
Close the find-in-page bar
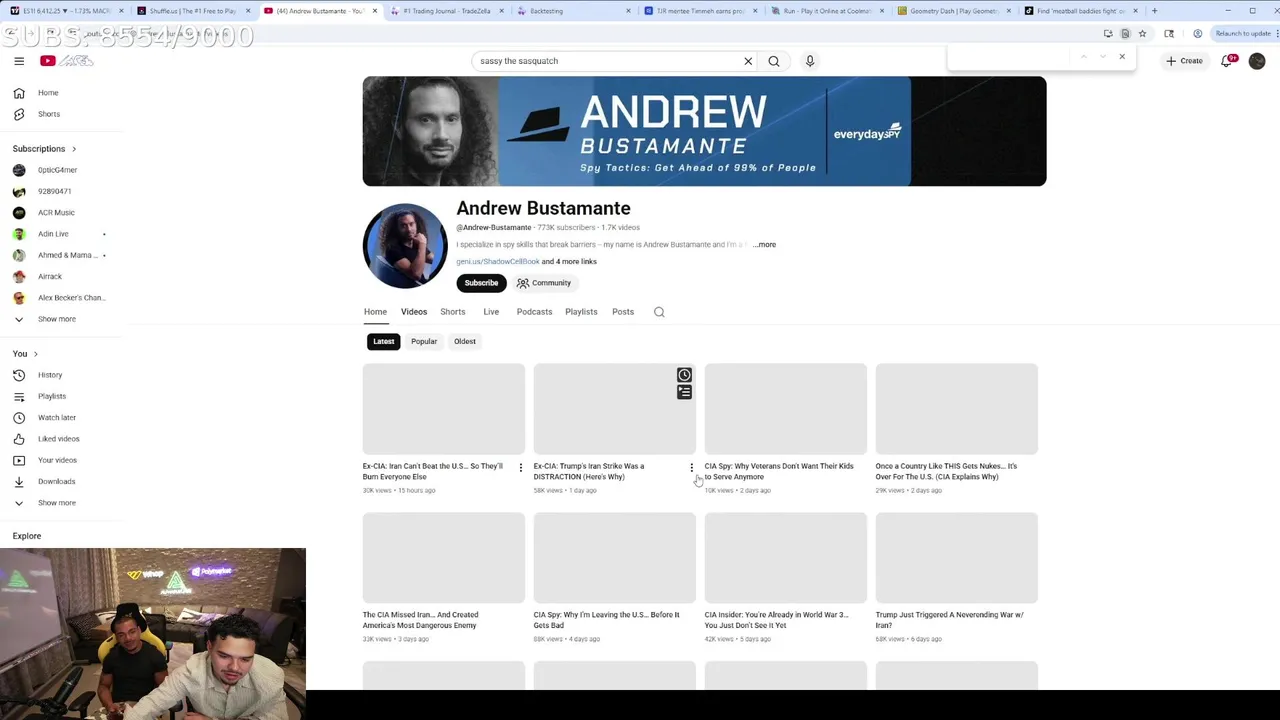[1122, 57]
